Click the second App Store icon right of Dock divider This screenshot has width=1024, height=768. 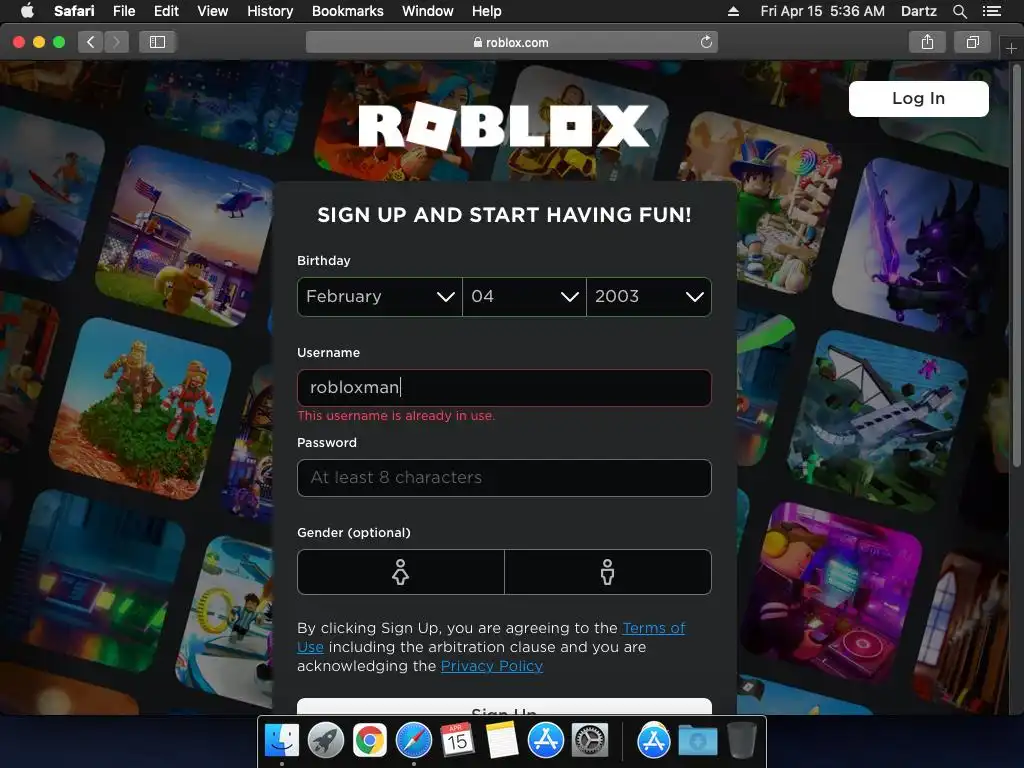(x=654, y=741)
